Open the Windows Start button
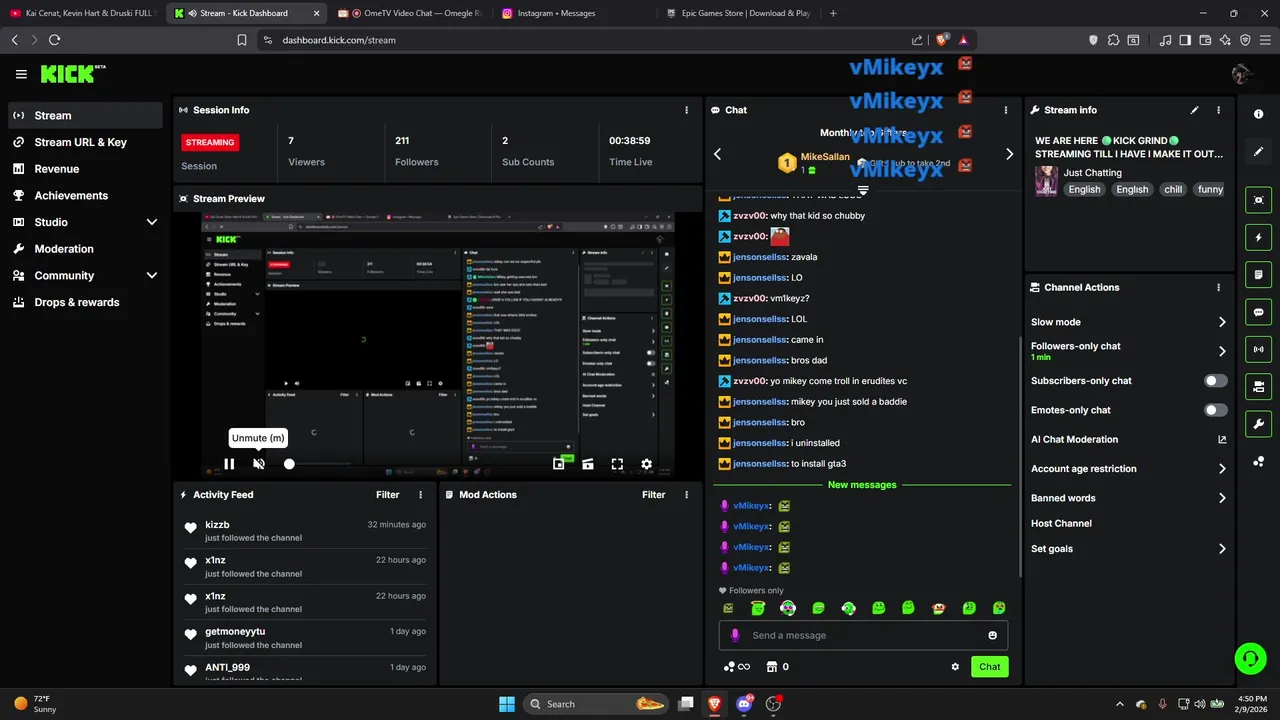The width and height of the screenshot is (1280, 720). [x=507, y=704]
